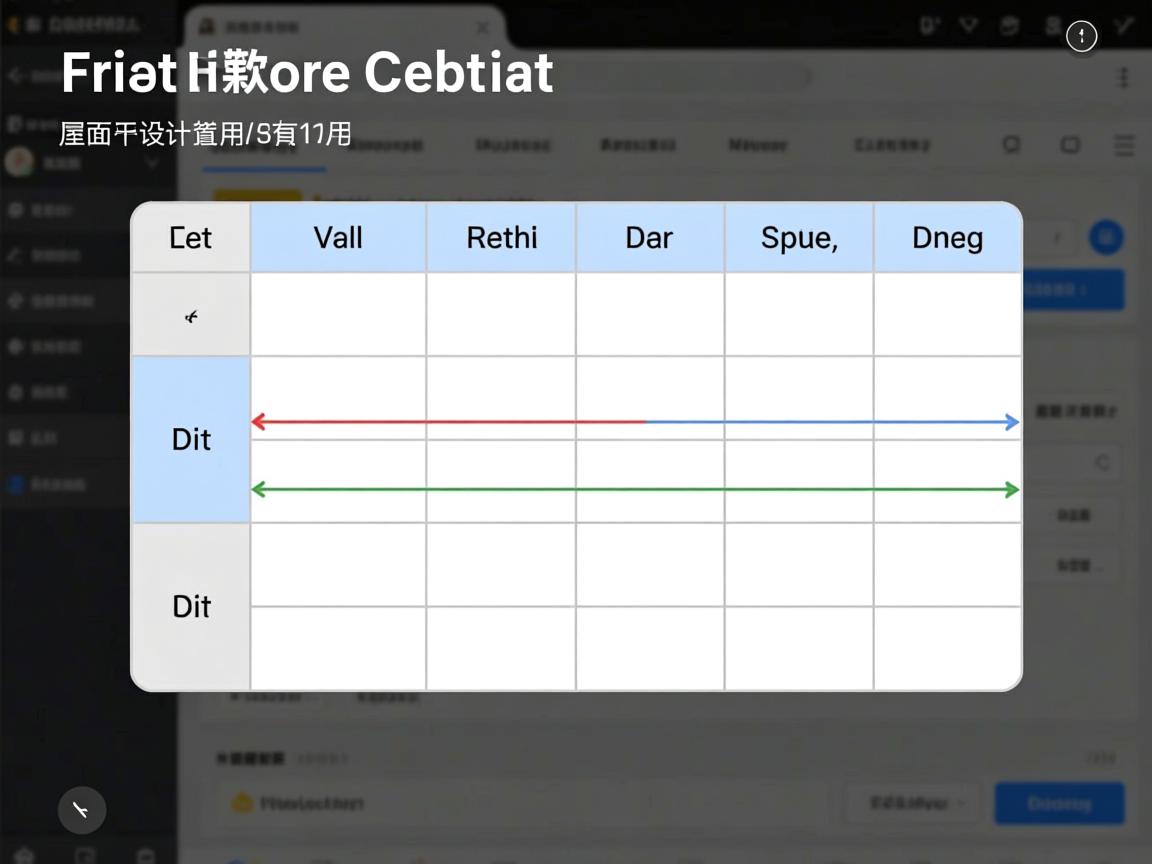Screen dimensions: 1152x864
Task: Open the vertical three-dot menu
Action: point(1123,78)
